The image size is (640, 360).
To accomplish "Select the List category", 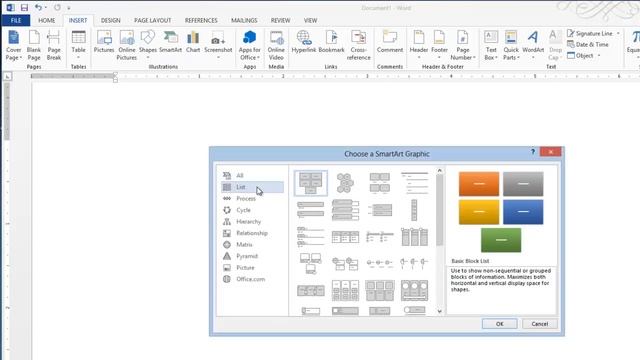I will coord(252,187).
